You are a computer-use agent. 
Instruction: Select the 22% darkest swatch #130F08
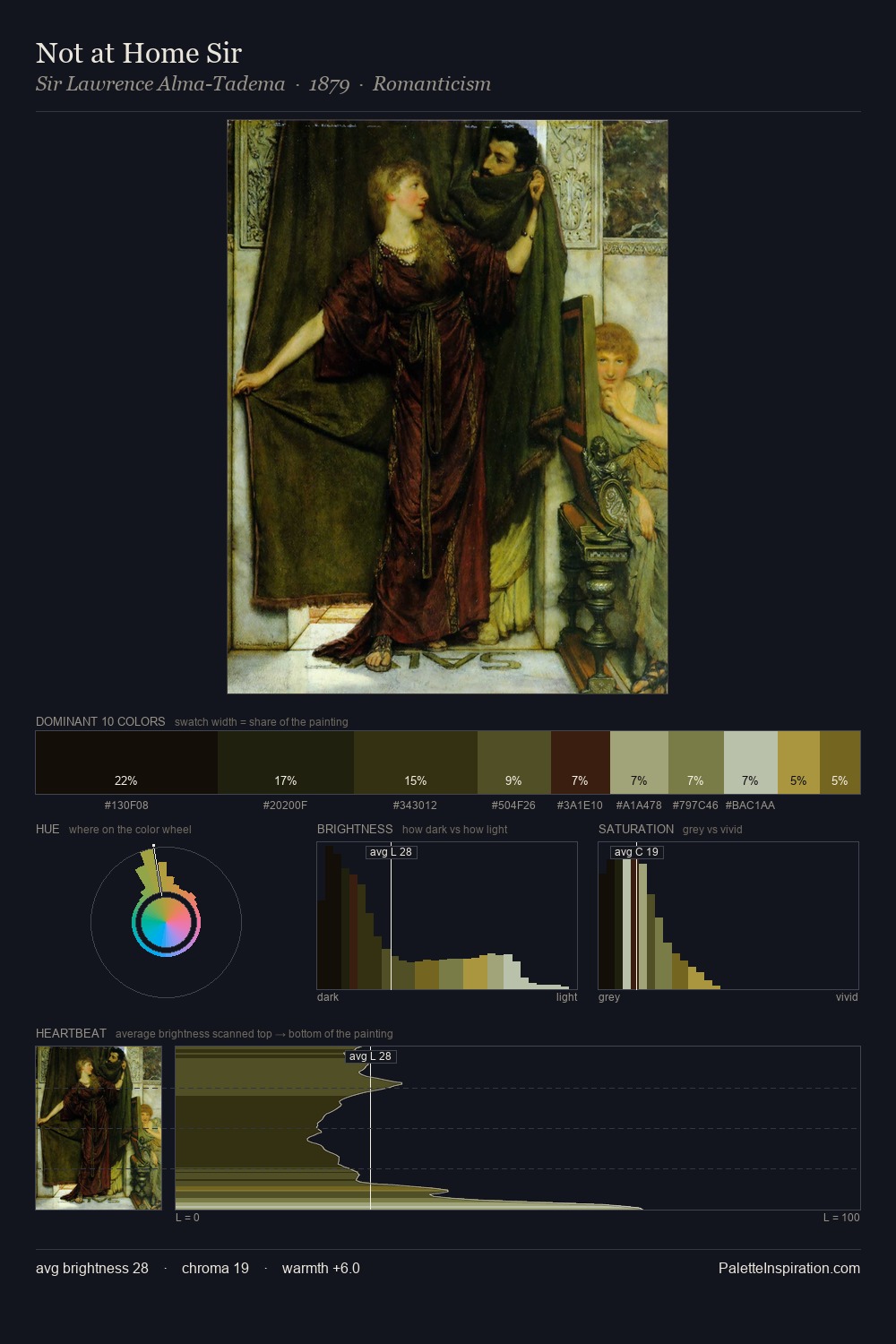(126, 762)
